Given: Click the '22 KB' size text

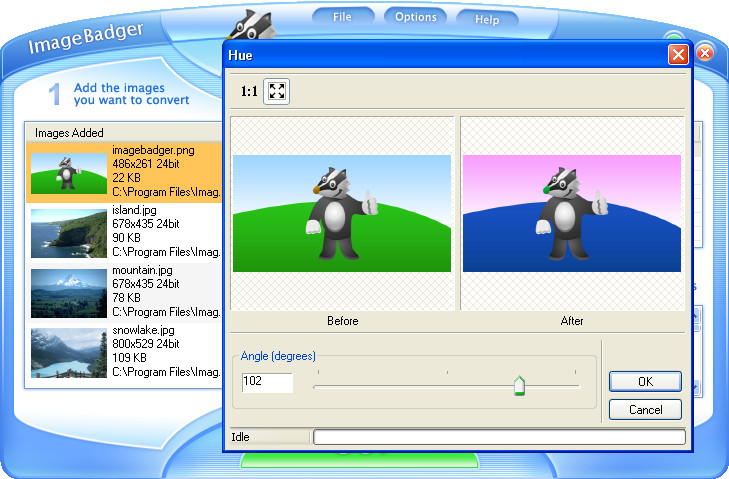Looking at the screenshot, I should (x=126, y=178).
